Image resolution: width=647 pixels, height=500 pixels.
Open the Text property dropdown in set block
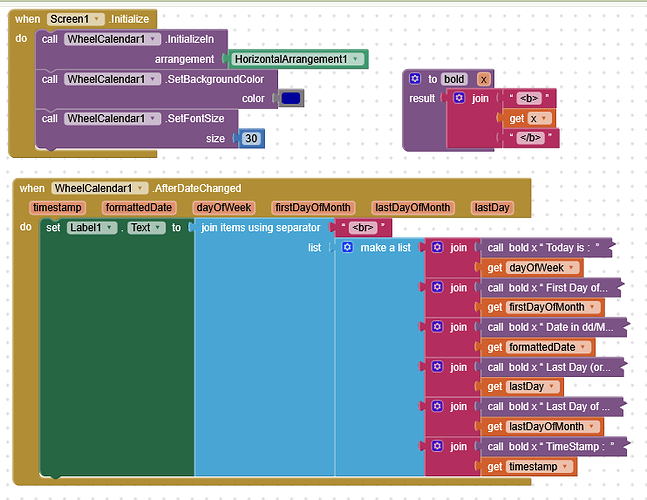pos(157,228)
